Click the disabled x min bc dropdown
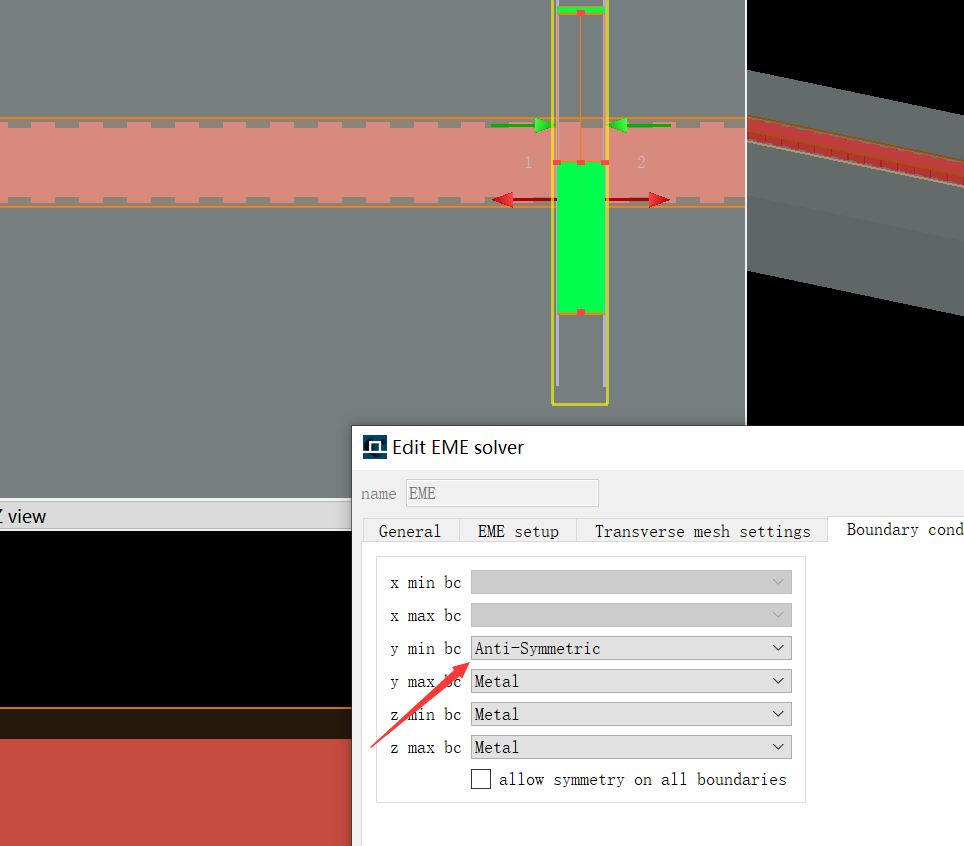Screen dimensions: 964x846 click(631, 582)
